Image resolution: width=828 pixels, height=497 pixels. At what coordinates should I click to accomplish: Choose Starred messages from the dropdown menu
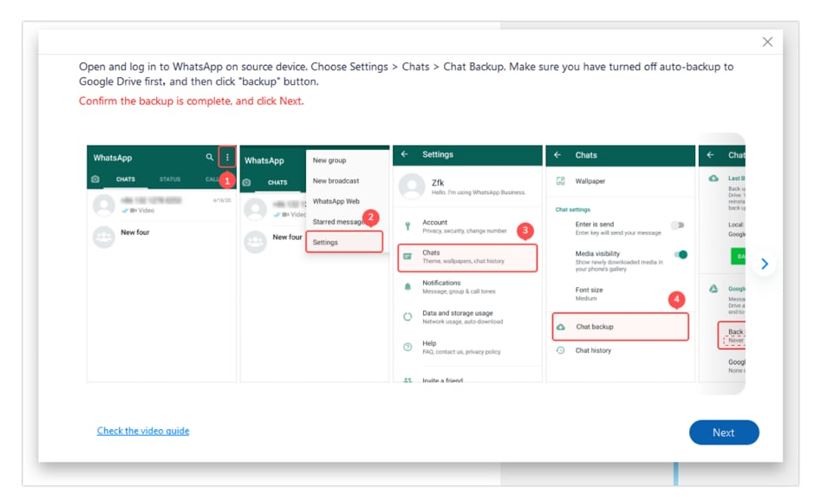(x=338, y=222)
